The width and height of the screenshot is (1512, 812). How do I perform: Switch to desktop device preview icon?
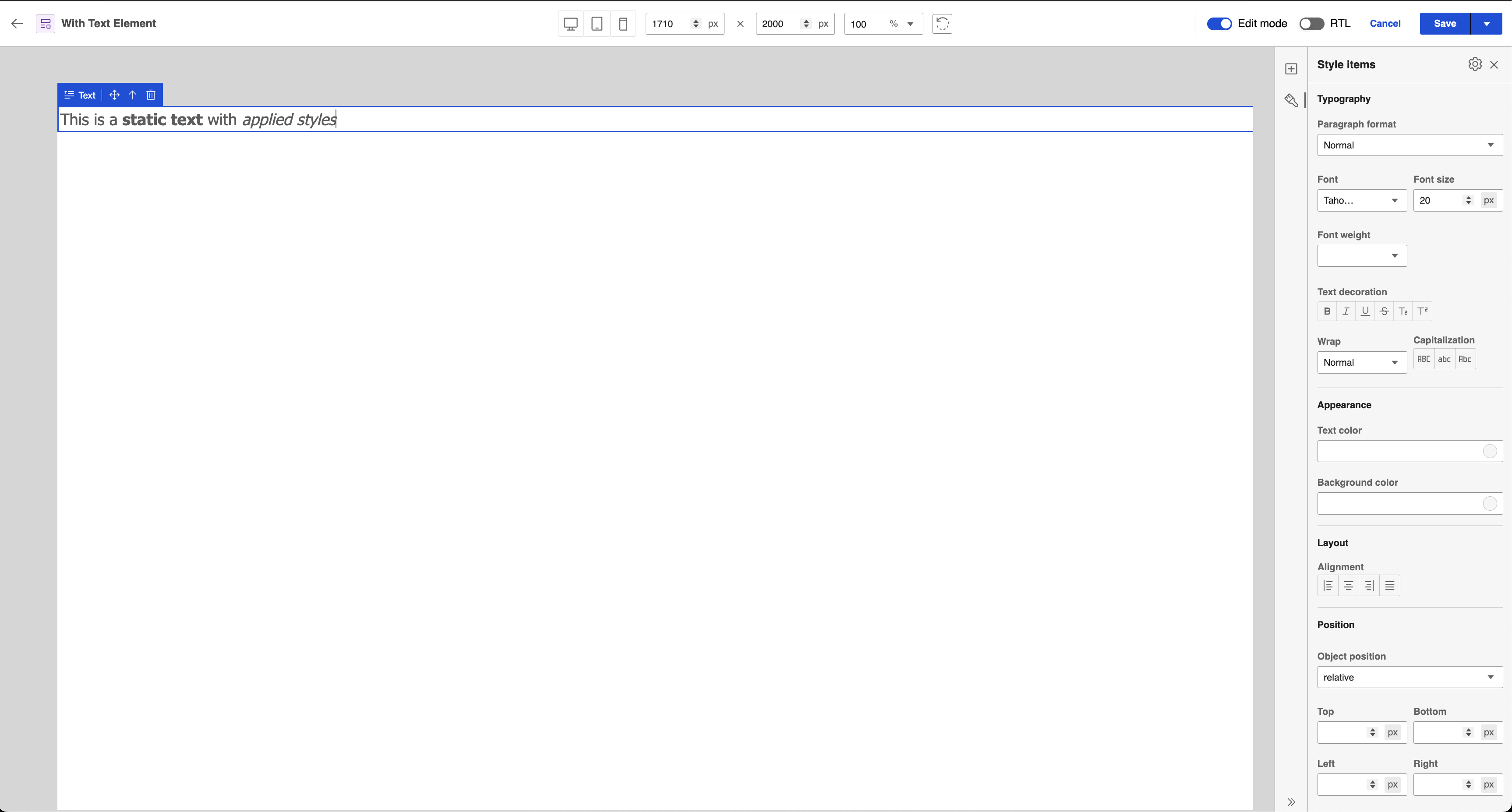(x=570, y=24)
